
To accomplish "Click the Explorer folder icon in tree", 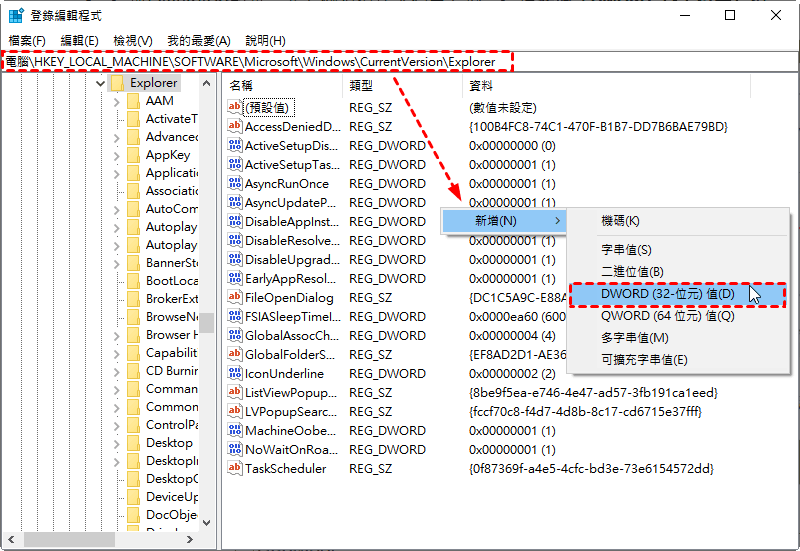I will [117, 83].
